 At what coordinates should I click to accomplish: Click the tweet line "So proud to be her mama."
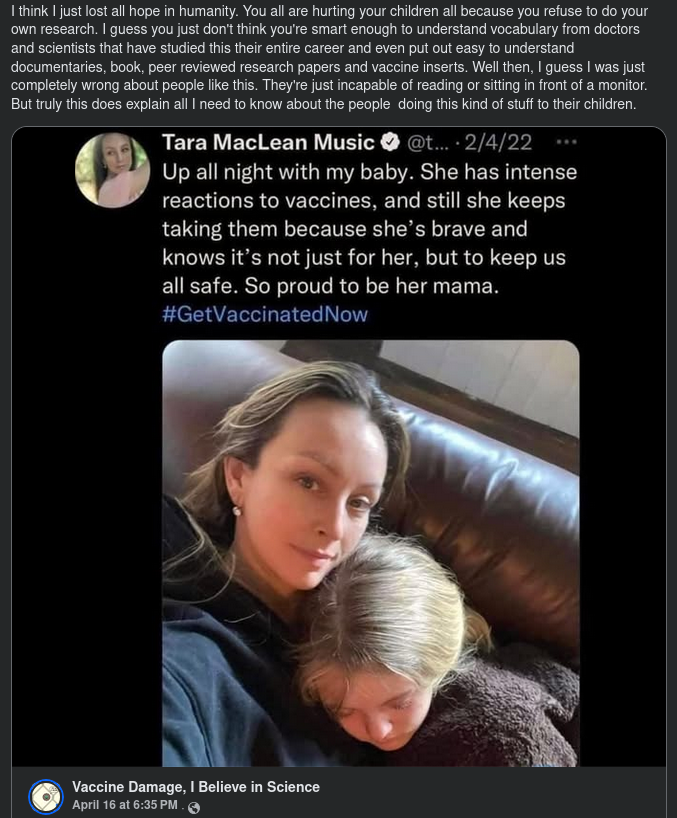click(330, 285)
